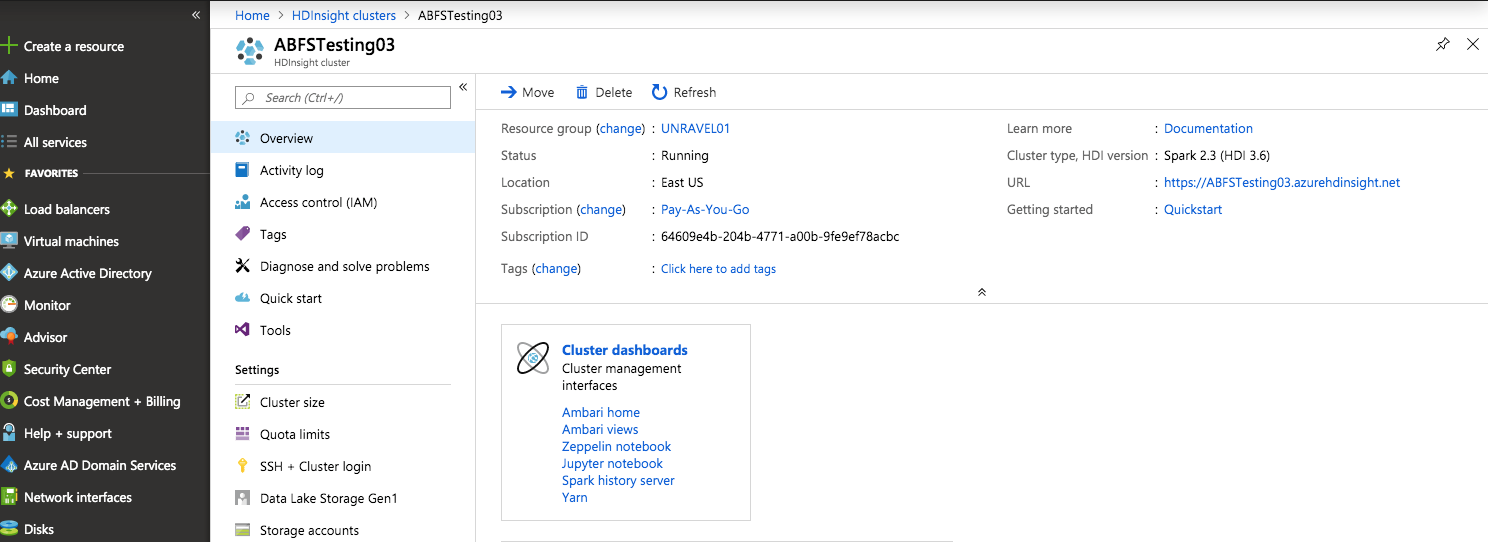Click the SSH + Cluster login key icon

(x=242, y=466)
